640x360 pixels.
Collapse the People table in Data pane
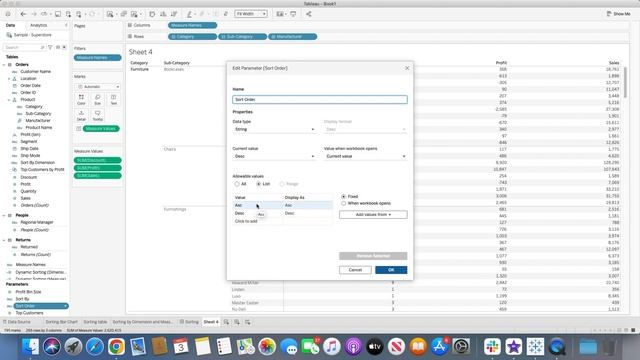pyautogui.click(x=4, y=215)
